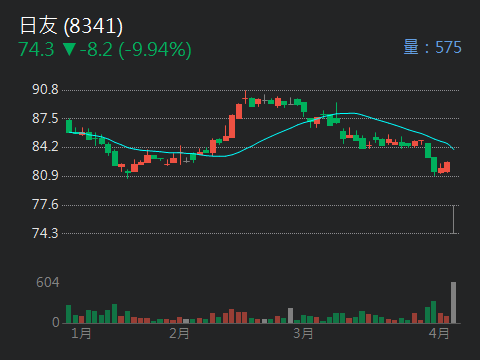The width and height of the screenshot is (480, 360).
Task: Click the volume label 量：575
Action: tap(432, 47)
